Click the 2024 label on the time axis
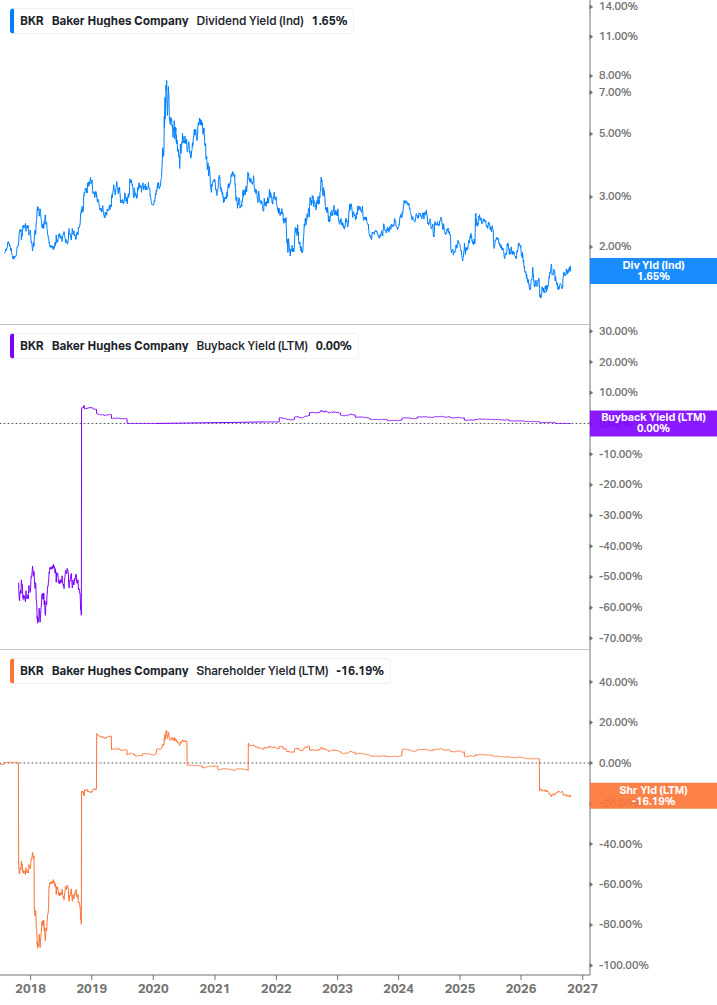The image size is (717, 1005). pos(399,988)
